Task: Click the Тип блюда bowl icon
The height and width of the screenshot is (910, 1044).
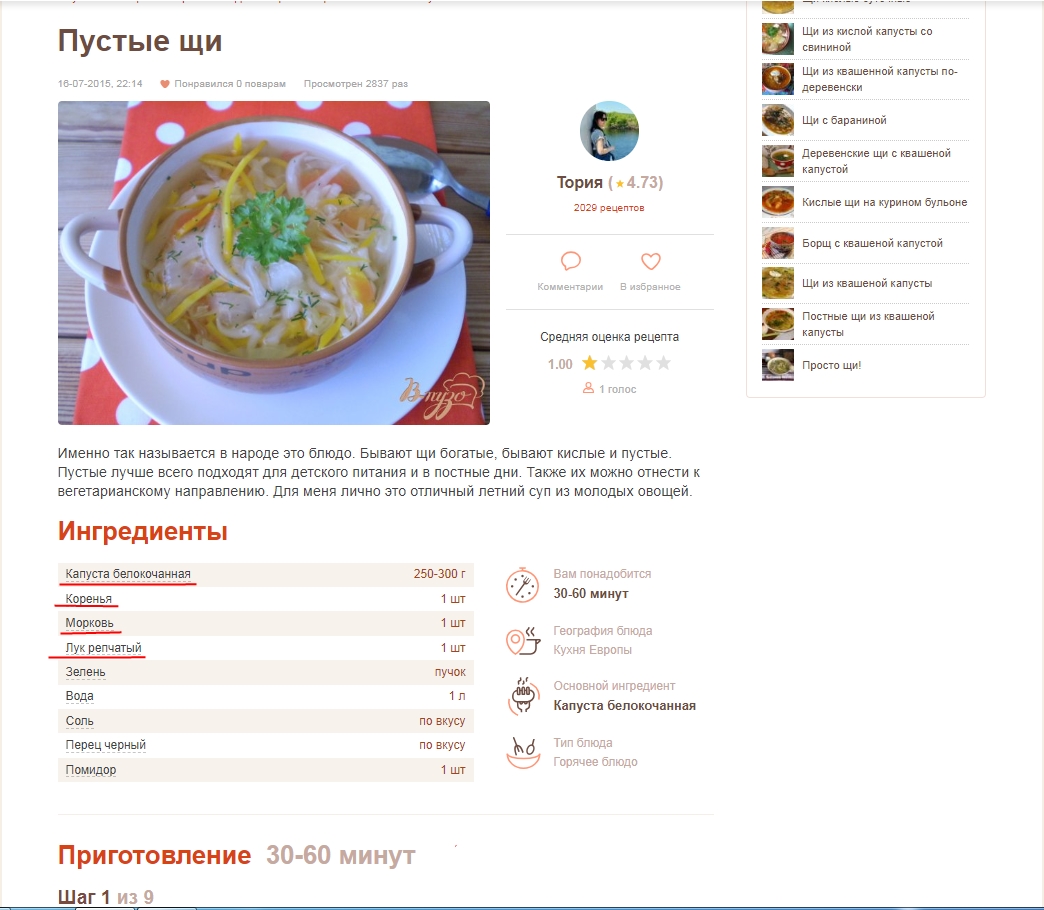Action: (x=523, y=752)
